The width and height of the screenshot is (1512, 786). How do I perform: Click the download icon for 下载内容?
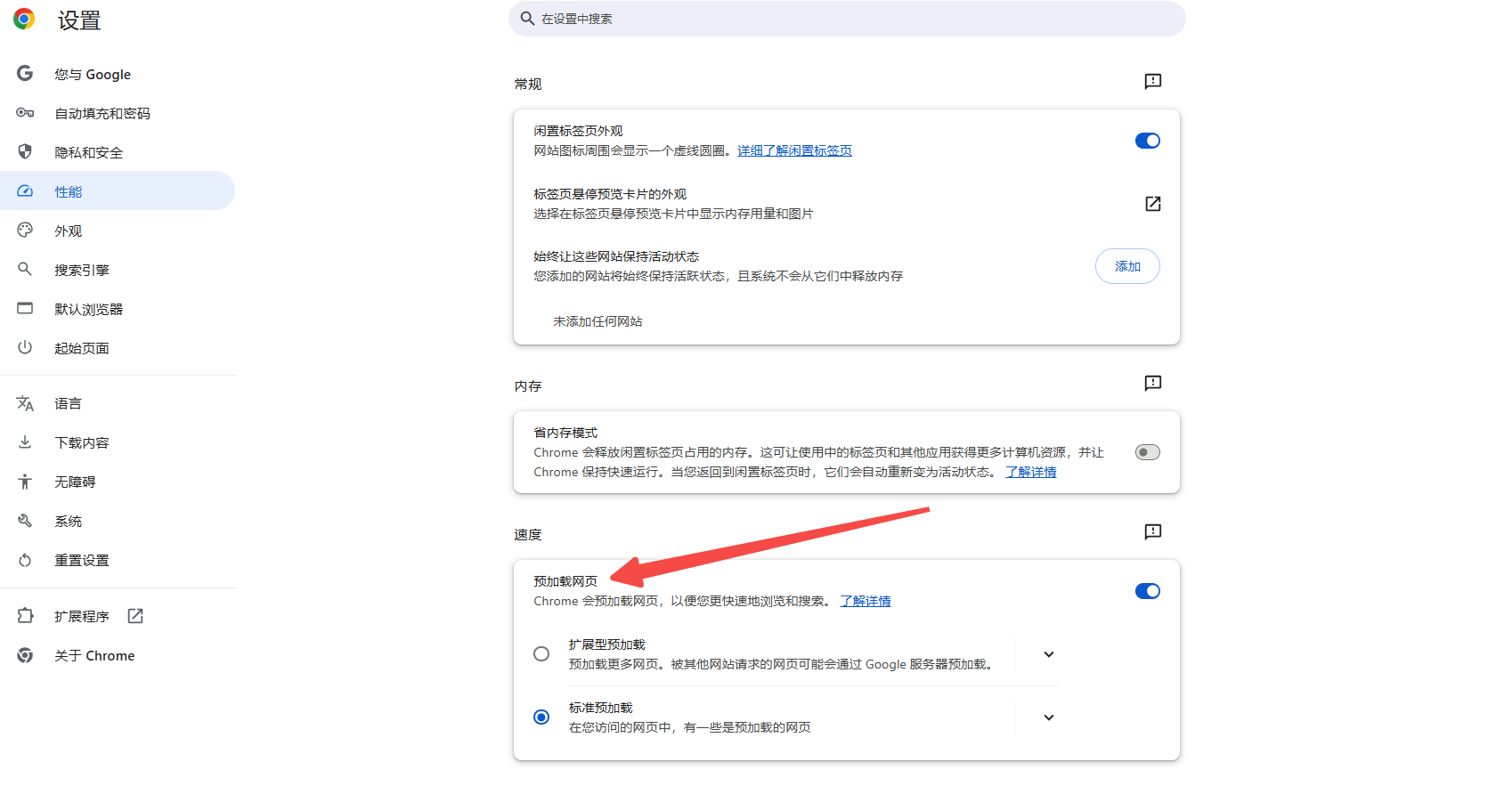pos(25,442)
